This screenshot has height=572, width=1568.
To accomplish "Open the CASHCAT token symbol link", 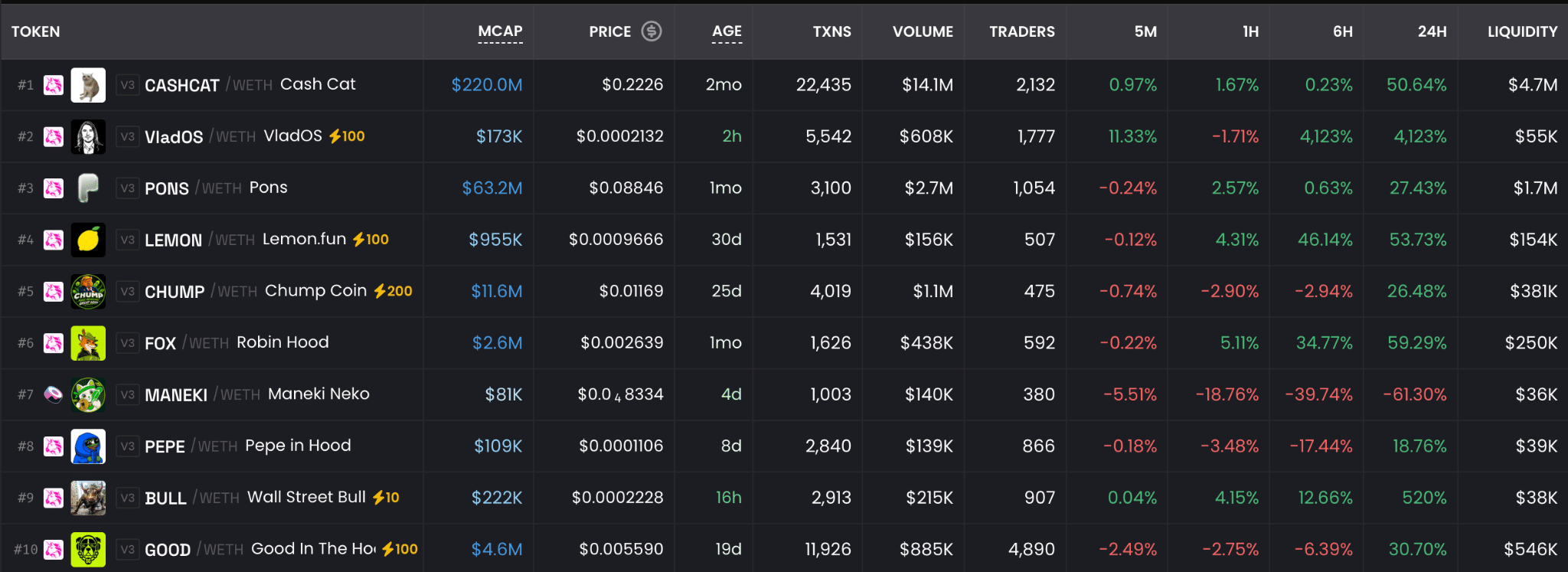I will coord(182,86).
